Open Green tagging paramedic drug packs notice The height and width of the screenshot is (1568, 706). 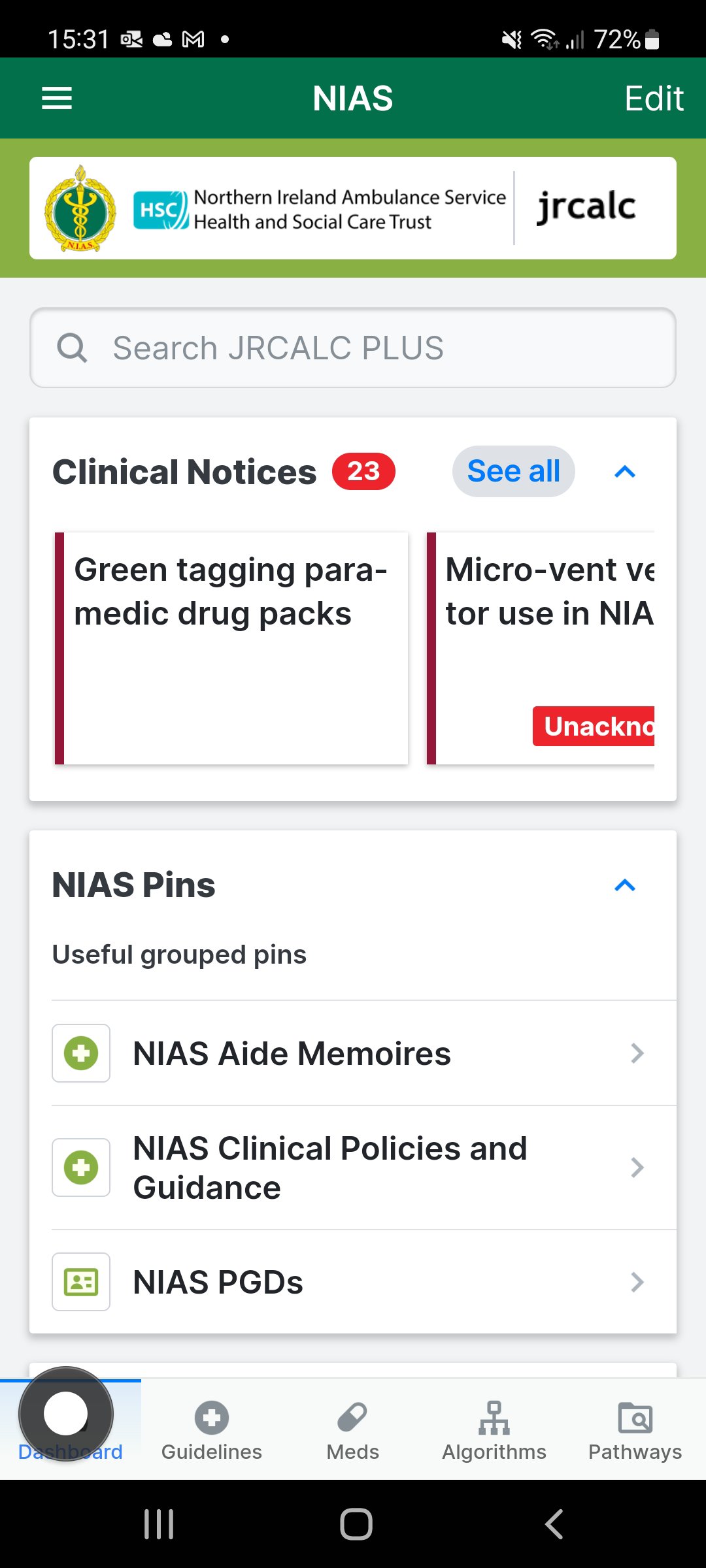click(x=232, y=648)
